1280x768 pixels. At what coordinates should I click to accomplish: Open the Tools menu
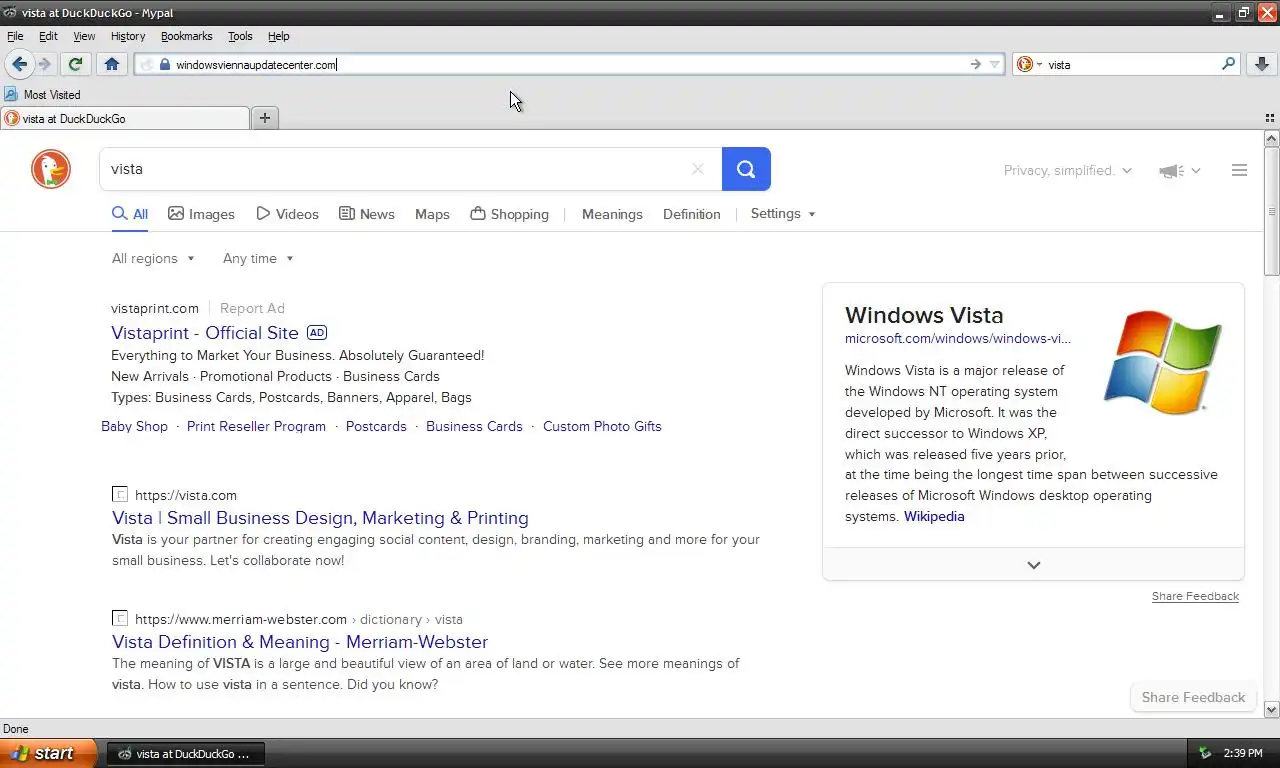tap(240, 36)
